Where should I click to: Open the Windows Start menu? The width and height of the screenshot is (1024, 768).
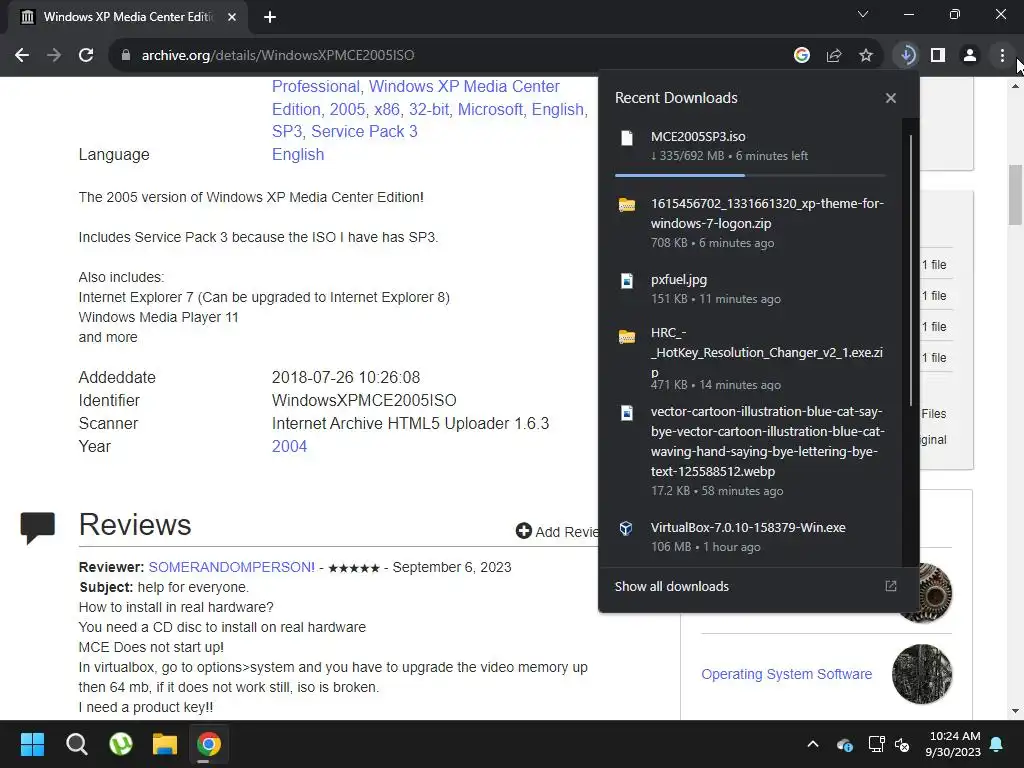(32, 744)
